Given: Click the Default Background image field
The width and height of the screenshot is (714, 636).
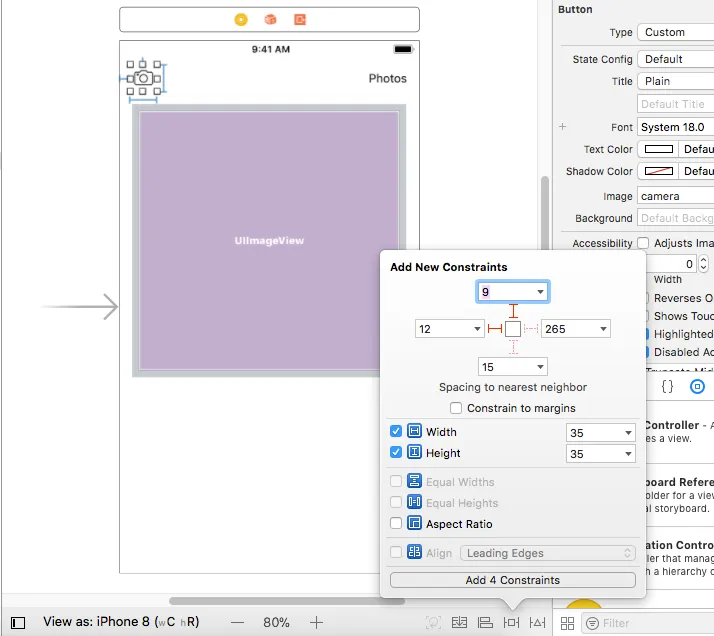Looking at the screenshot, I should (x=676, y=218).
